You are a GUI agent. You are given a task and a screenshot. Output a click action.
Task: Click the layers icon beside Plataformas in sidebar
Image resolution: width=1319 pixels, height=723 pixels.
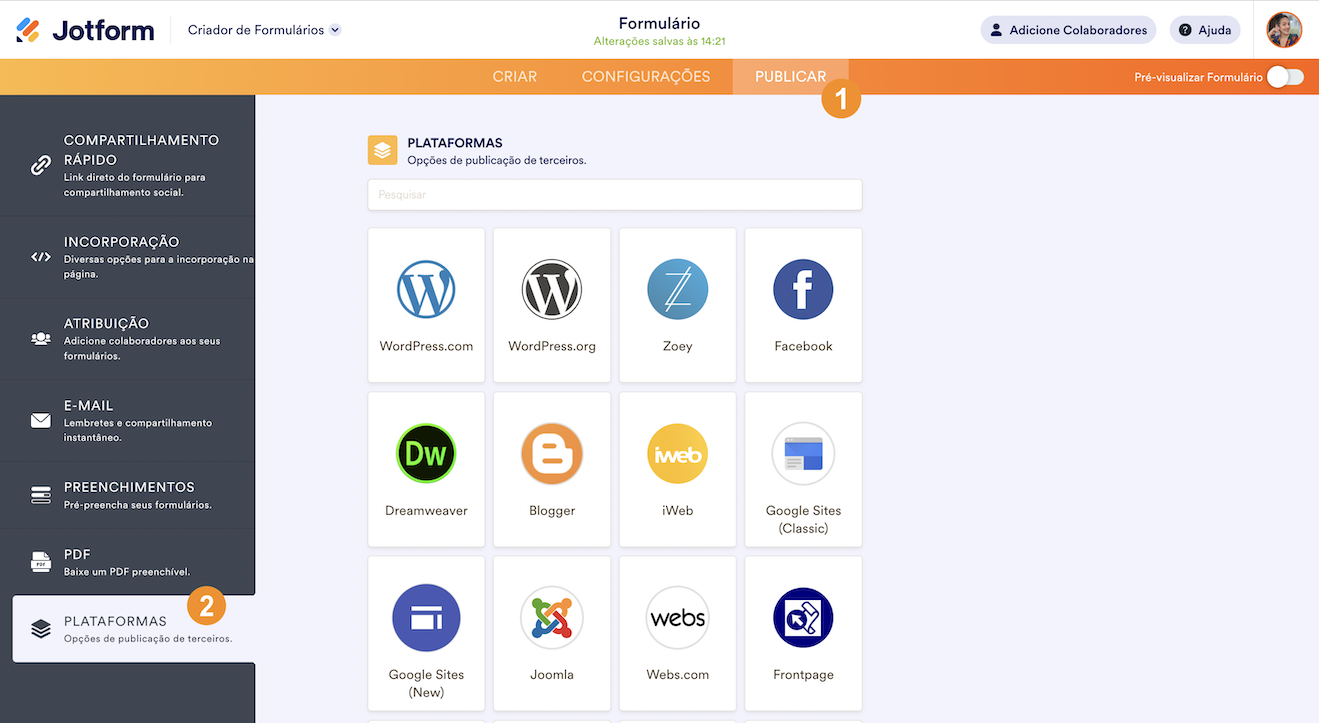coord(41,629)
